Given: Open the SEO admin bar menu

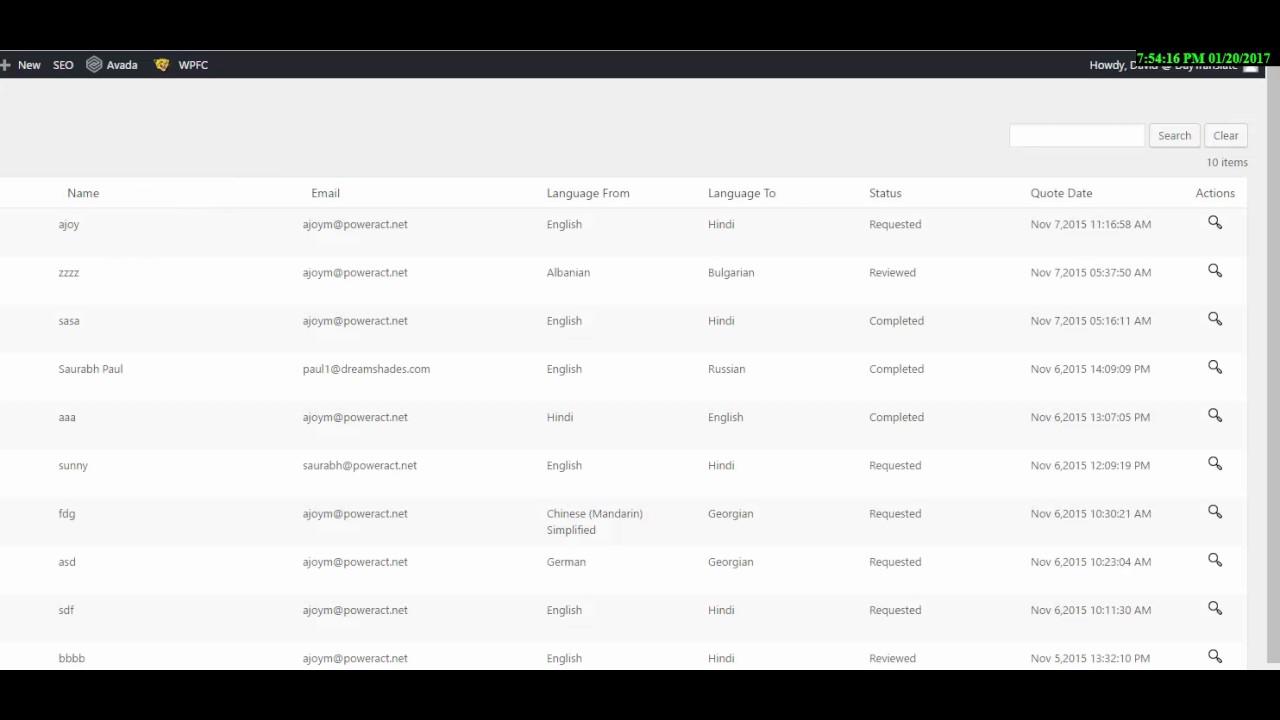Looking at the screenshot, I should (x=63, y=65).
